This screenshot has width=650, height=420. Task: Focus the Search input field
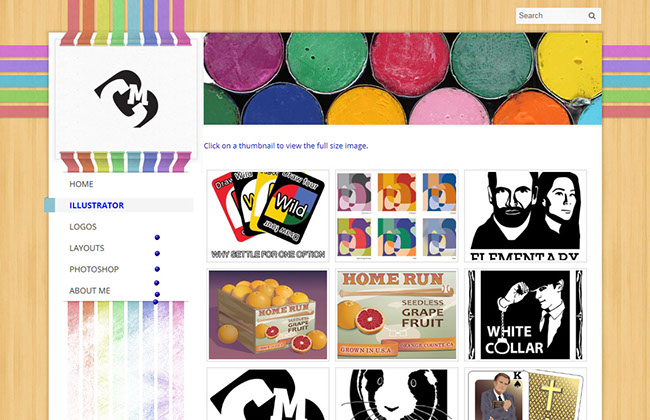[x=551, y=16]
